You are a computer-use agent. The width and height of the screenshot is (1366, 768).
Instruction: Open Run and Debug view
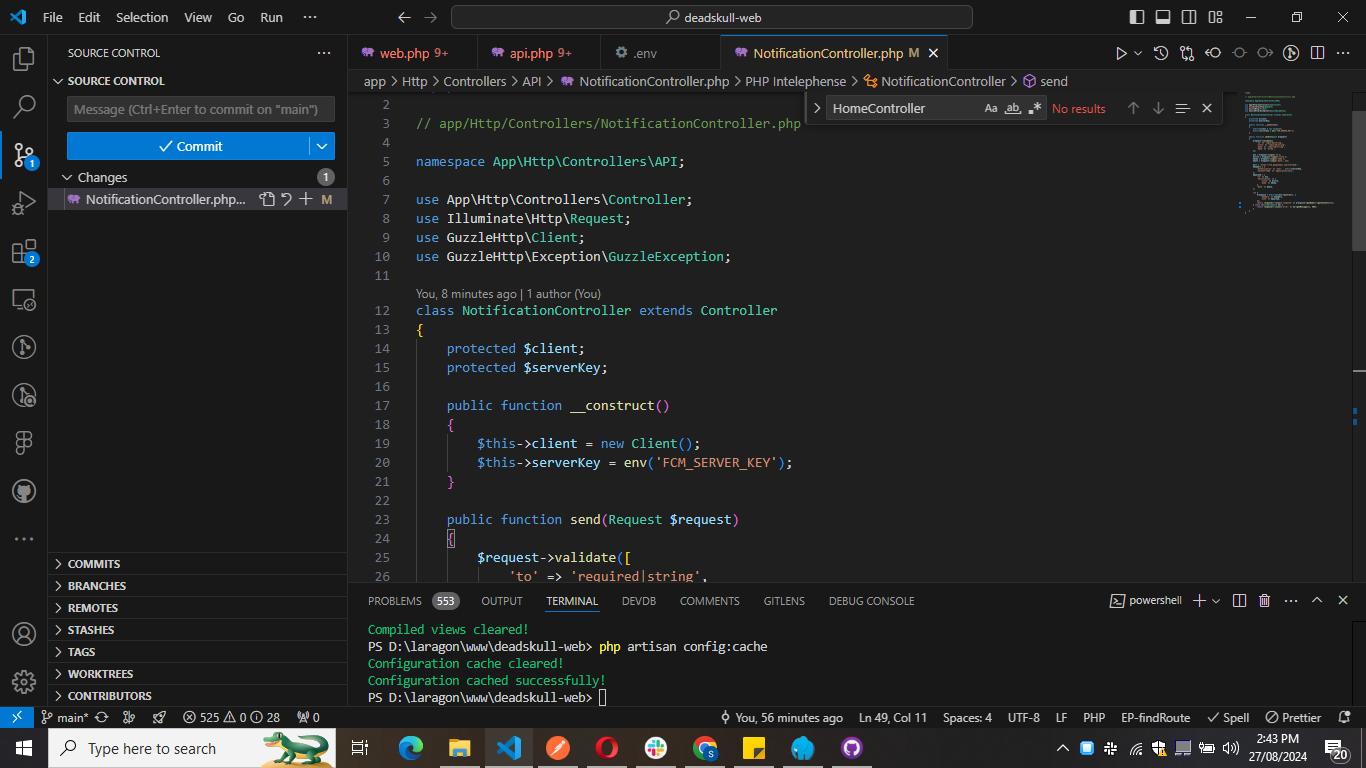[x=24, y=204]
